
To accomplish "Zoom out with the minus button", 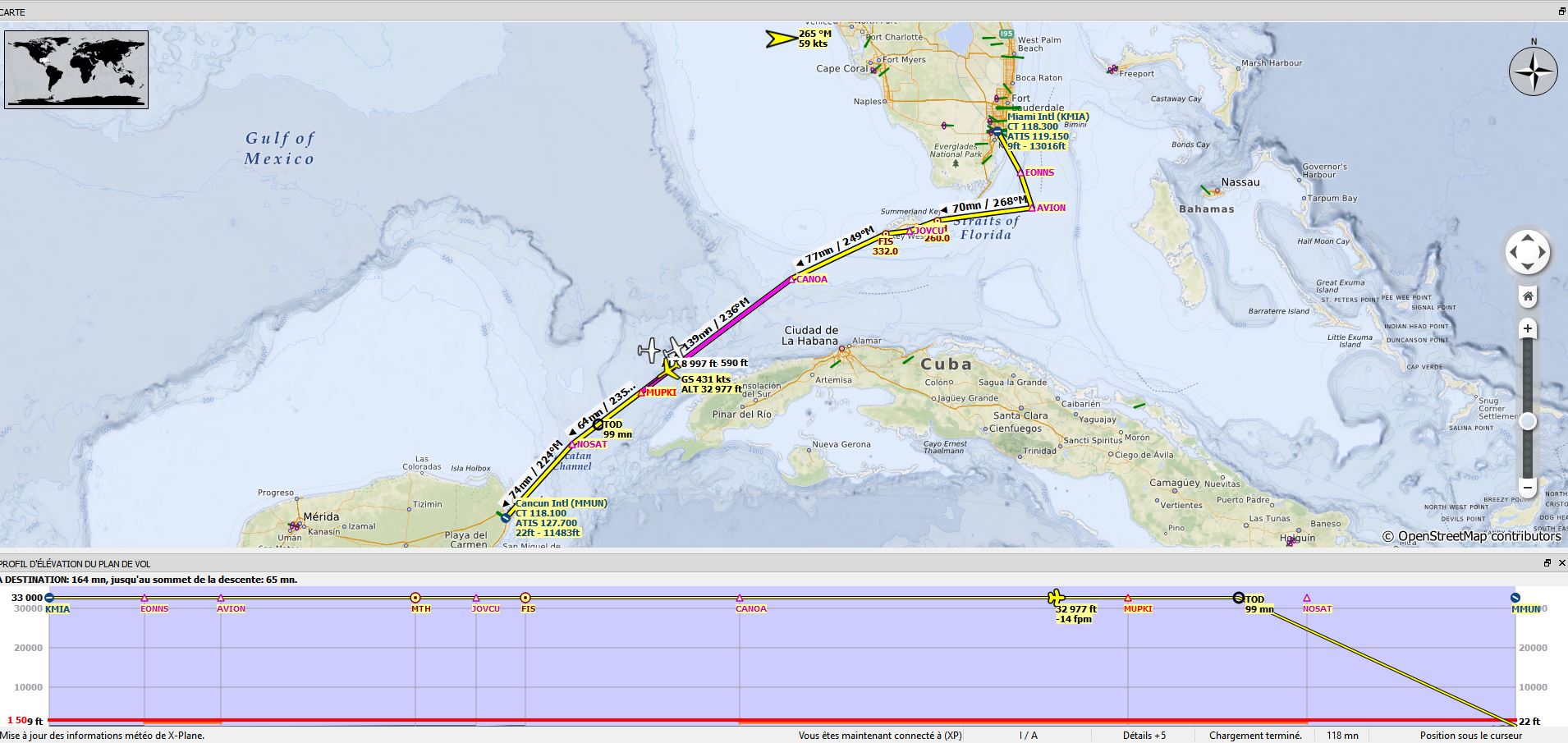I will [x=1527, y=488].
